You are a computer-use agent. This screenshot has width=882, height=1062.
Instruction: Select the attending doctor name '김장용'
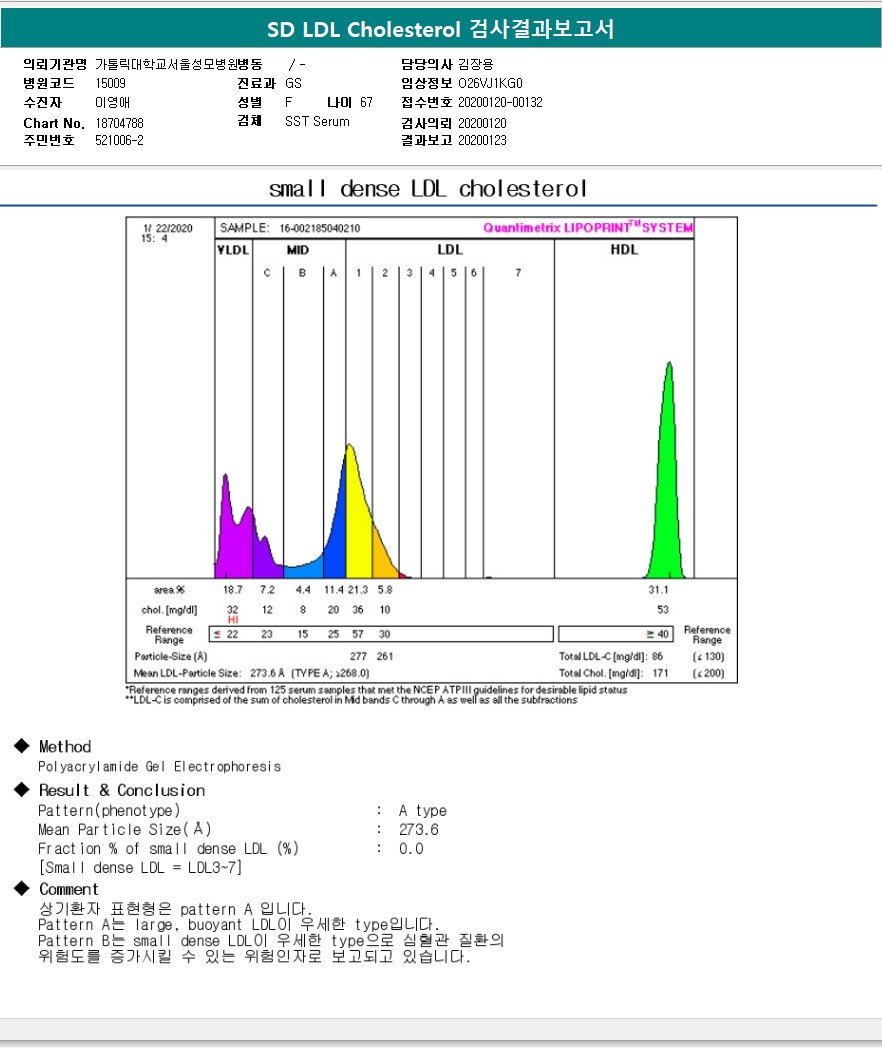[476, 64]
